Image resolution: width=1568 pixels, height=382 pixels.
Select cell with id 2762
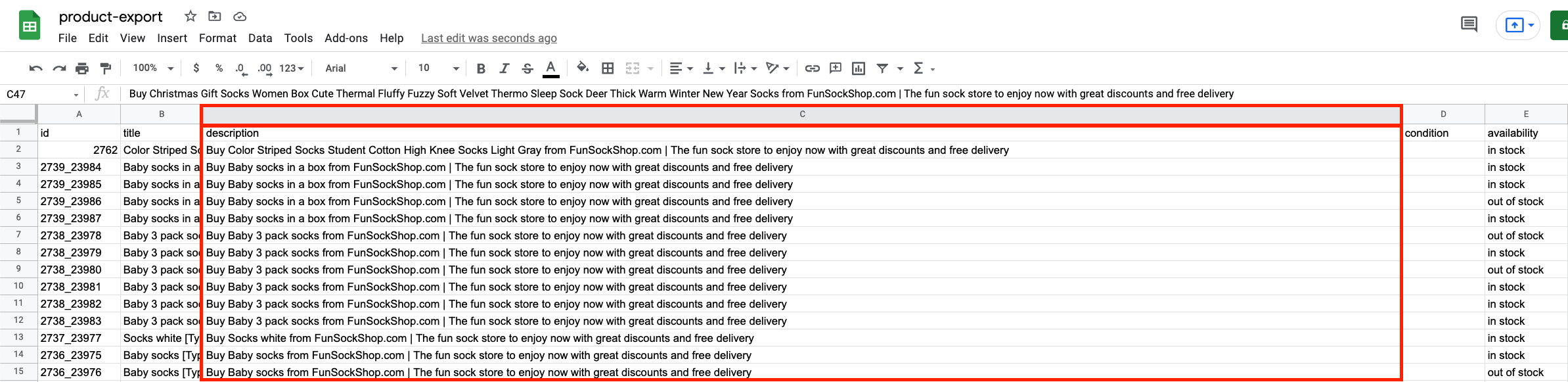point(79,150)
